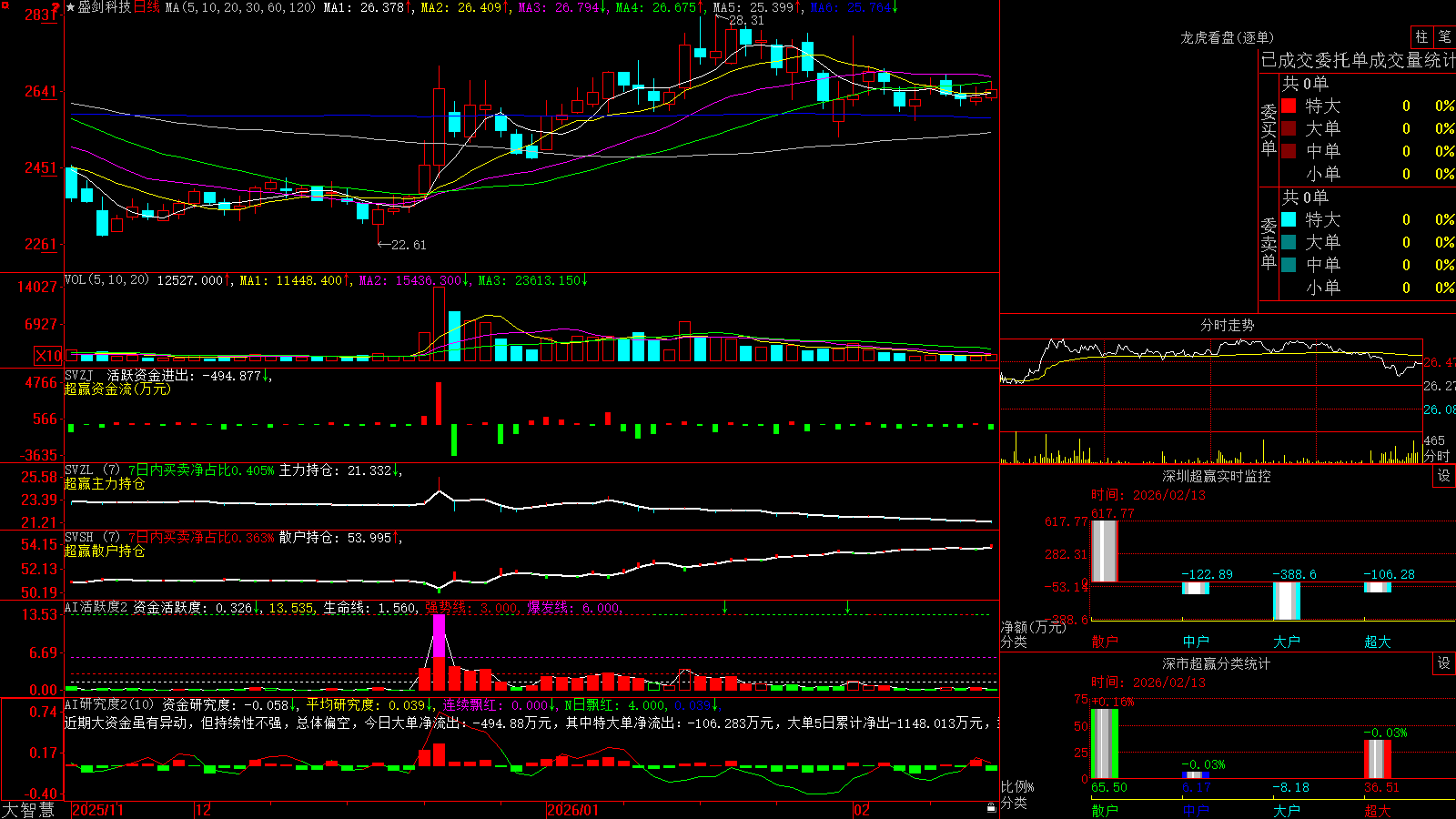The height and width of the screenshot is (819, 1456).
Task: Click the 已成交委托单成交量统计 header
Action: (x=1358, y=60)
